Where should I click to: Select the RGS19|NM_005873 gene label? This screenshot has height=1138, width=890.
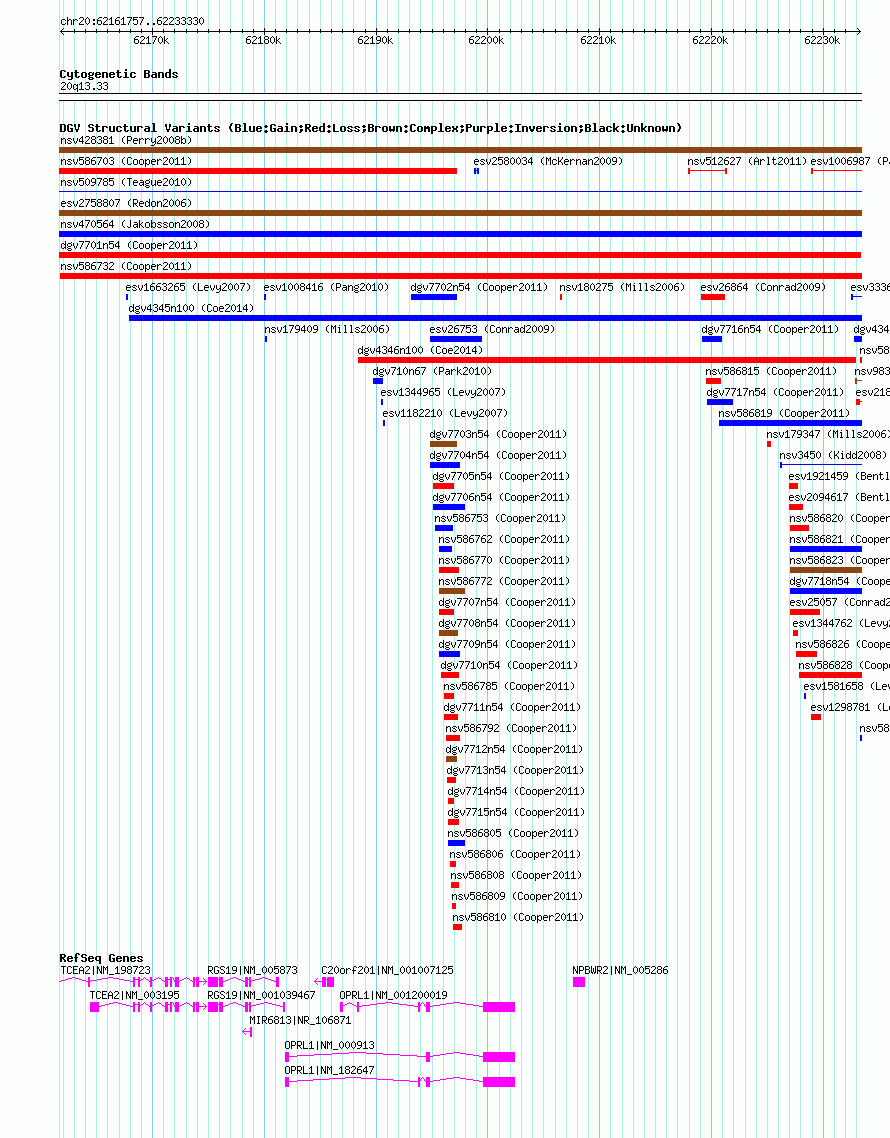pos(253,971)
